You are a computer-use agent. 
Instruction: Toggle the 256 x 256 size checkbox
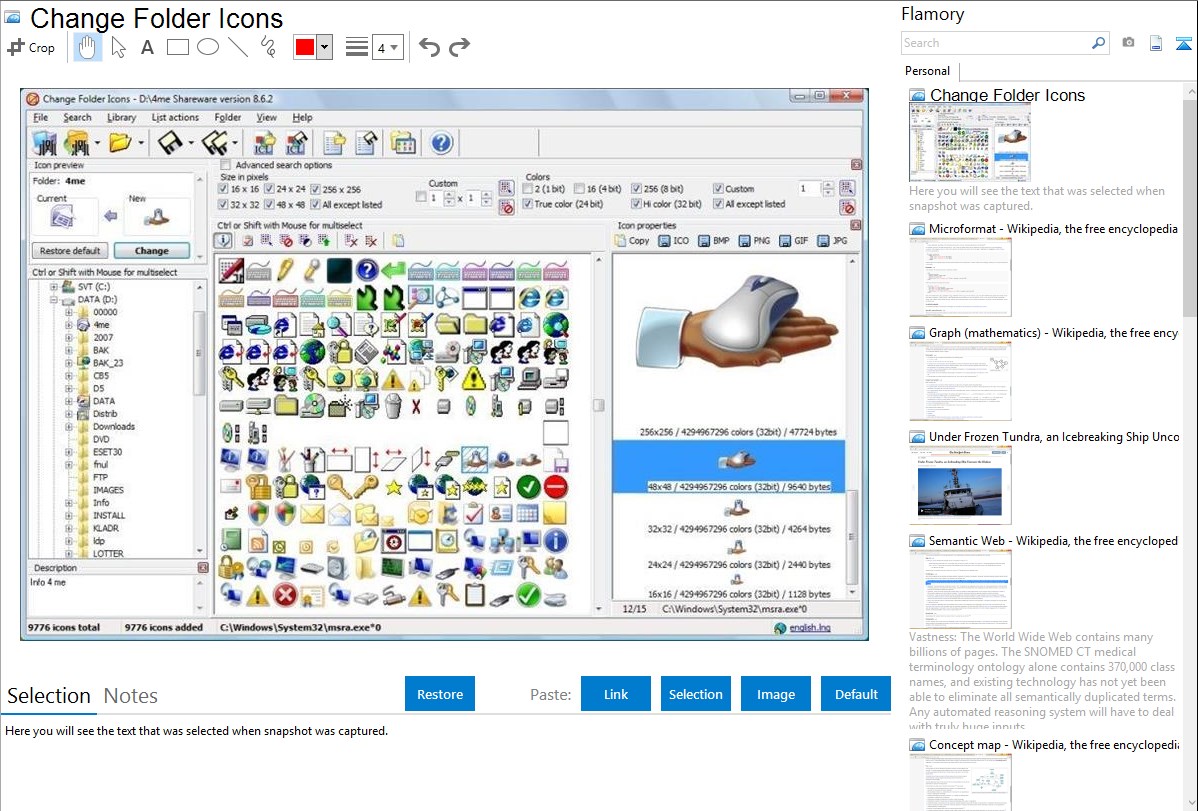tap(315, 189)
